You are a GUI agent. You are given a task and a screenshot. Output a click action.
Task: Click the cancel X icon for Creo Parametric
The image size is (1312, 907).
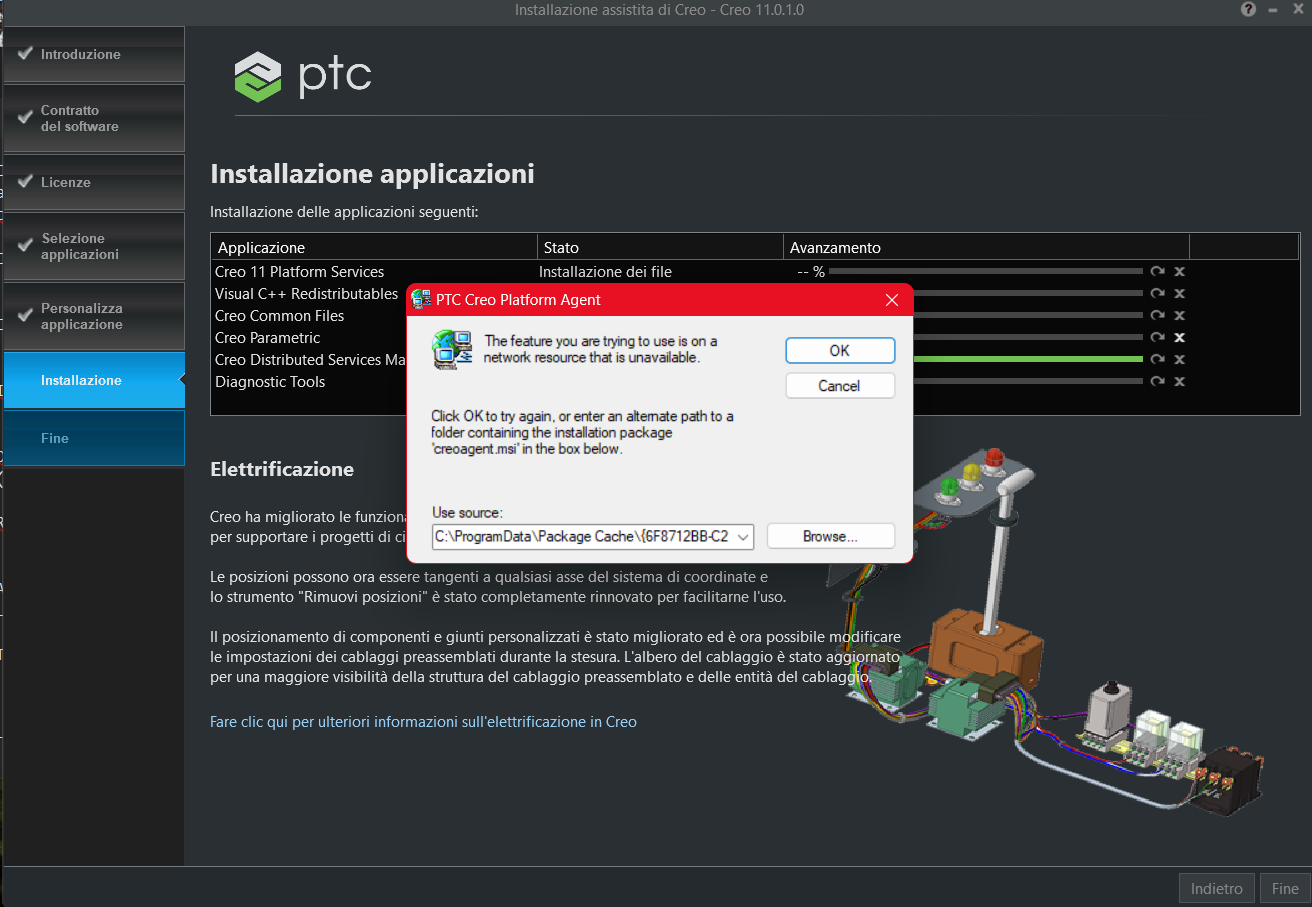coord(1180,337)
